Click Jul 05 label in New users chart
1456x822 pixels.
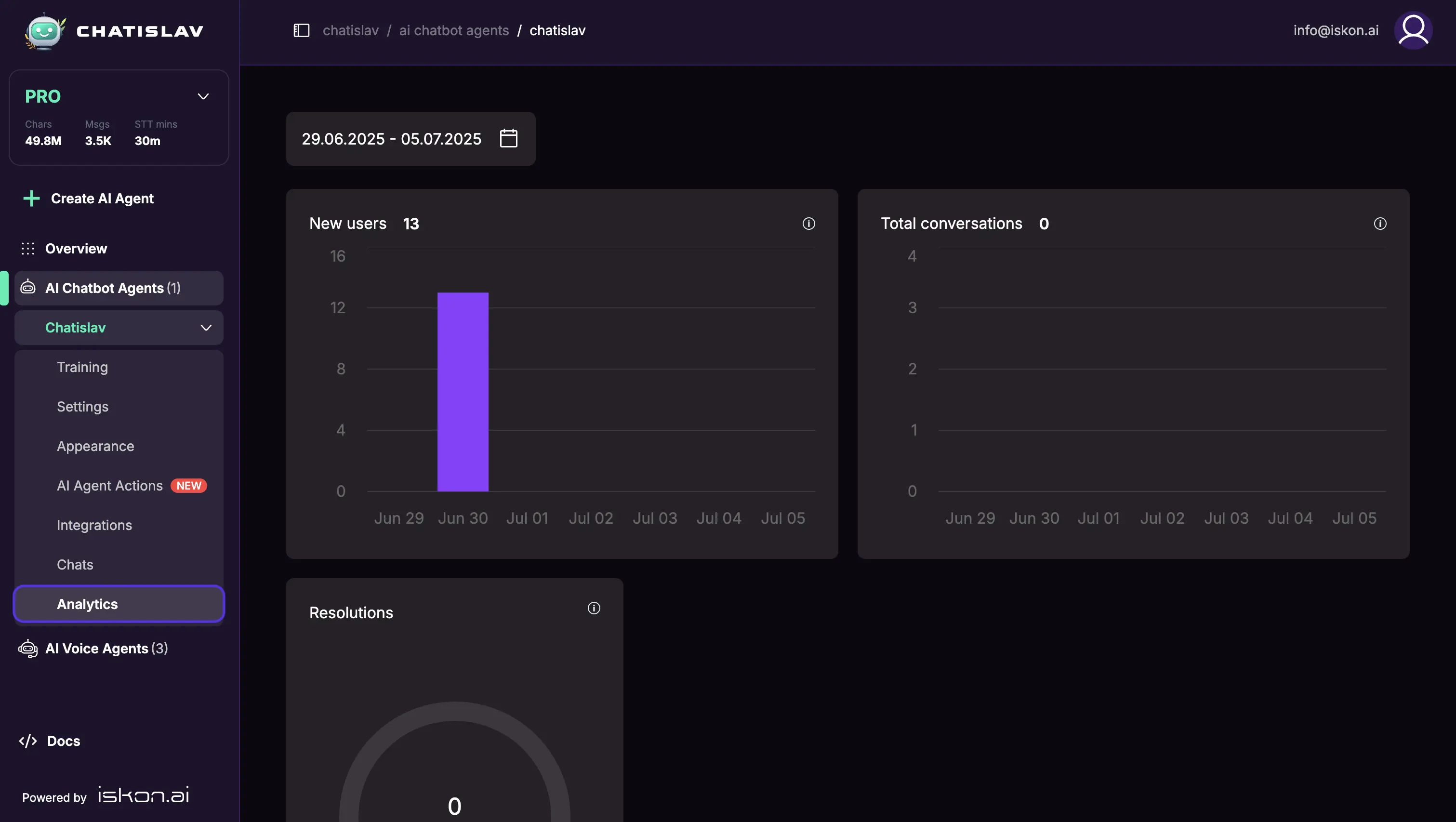click(783, 518)
